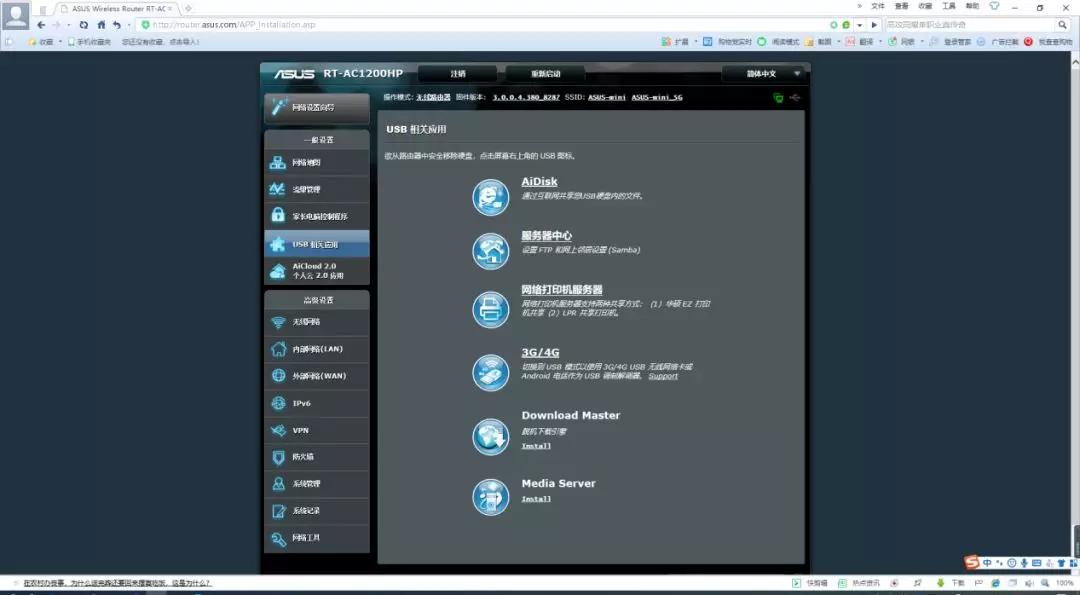Open system administration in the sidebar
Image resolution: width=1080 pixels, height=595 pixels.
click(x=317, y=483)
